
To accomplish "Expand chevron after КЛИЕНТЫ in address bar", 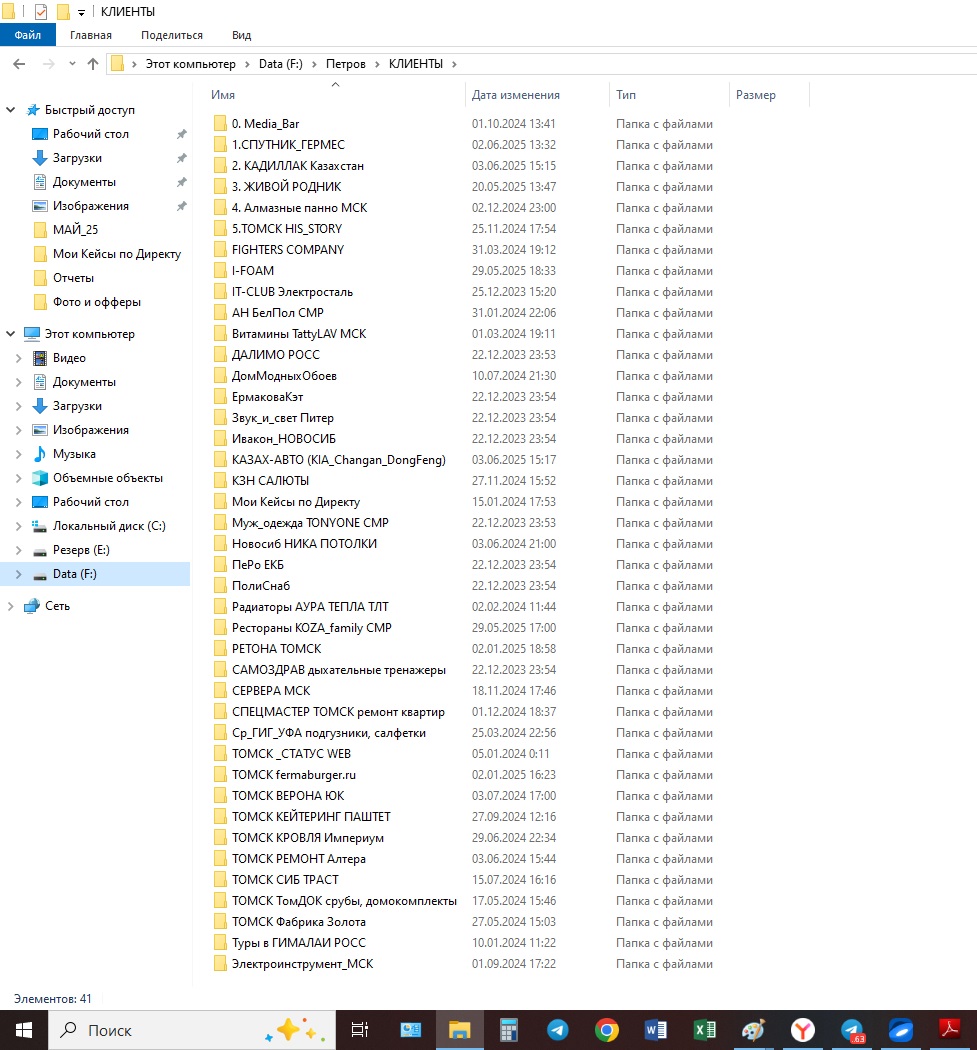I will (454, 64).
